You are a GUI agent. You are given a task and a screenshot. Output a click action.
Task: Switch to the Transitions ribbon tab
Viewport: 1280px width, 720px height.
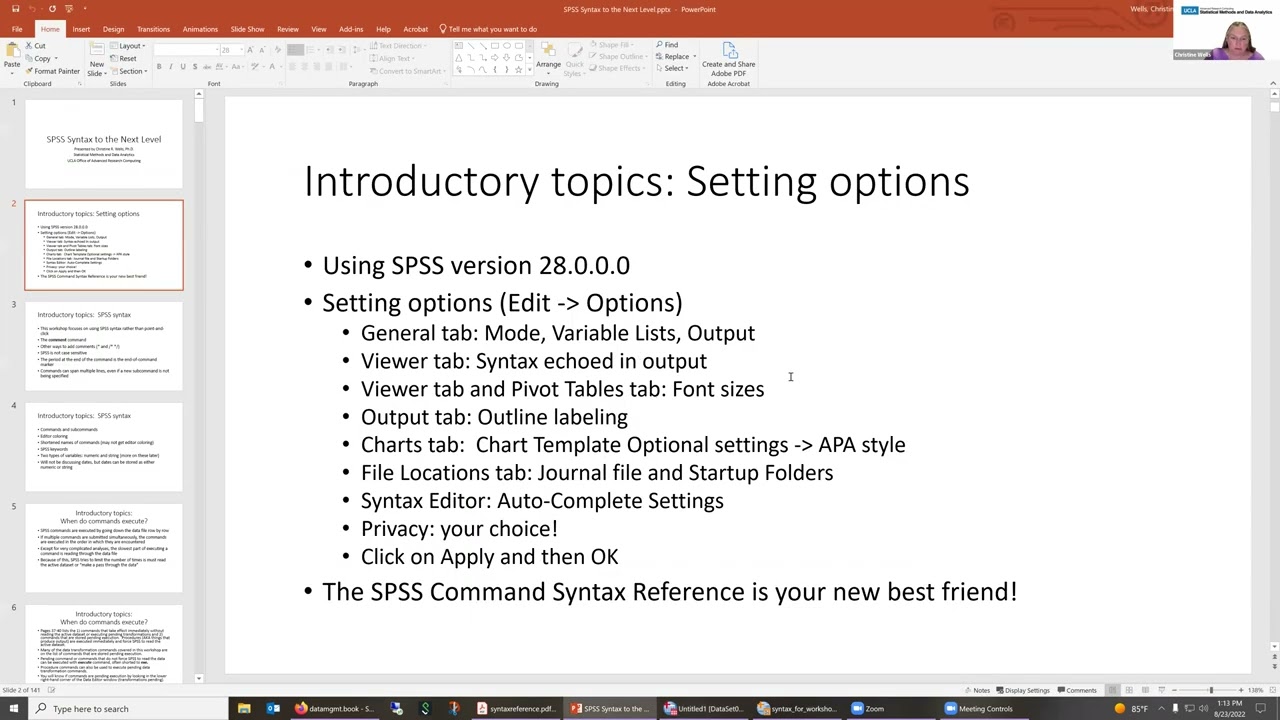tap(153, 29)
